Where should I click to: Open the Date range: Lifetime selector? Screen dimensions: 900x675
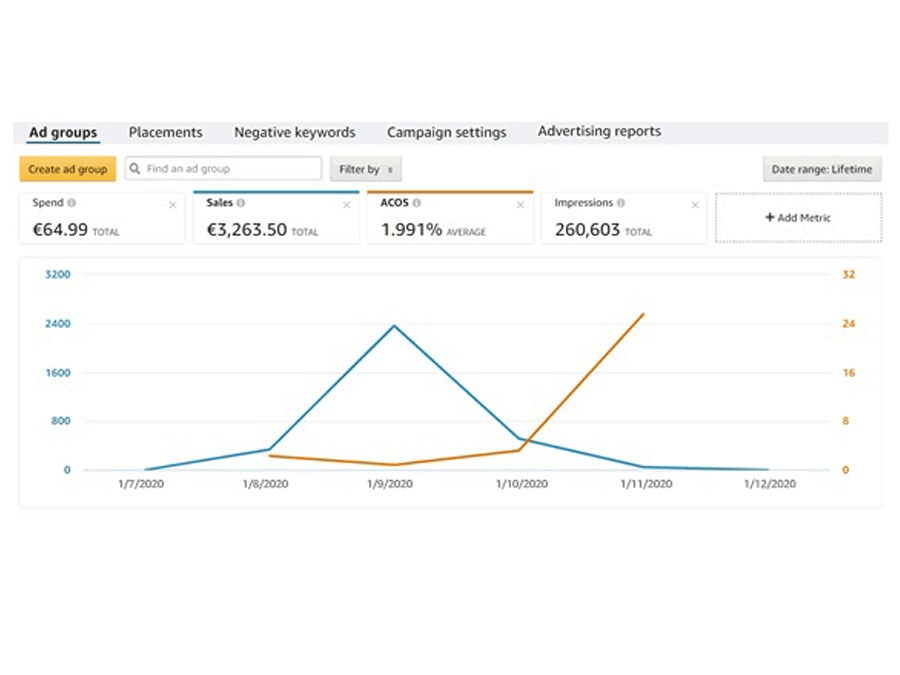click(x=821, y=170)
